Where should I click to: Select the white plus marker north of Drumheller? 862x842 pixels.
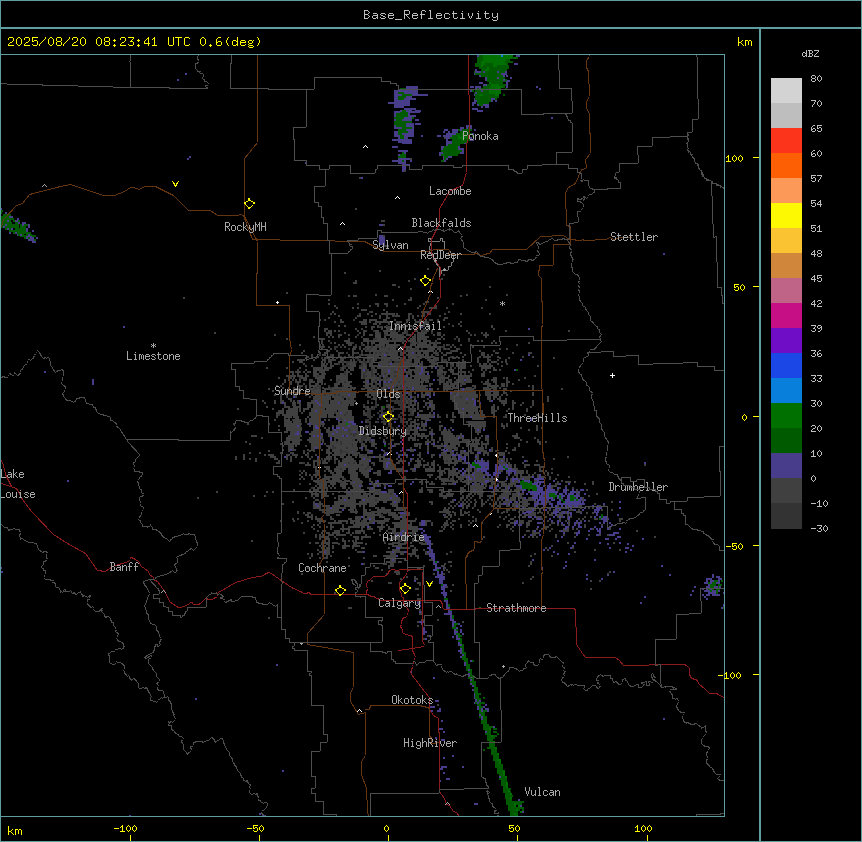612,375
